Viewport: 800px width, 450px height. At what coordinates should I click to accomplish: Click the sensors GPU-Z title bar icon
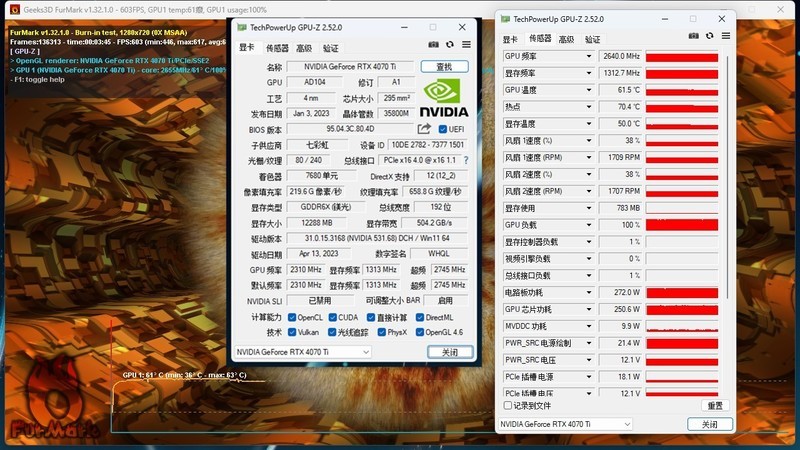(x=505, y=19)
